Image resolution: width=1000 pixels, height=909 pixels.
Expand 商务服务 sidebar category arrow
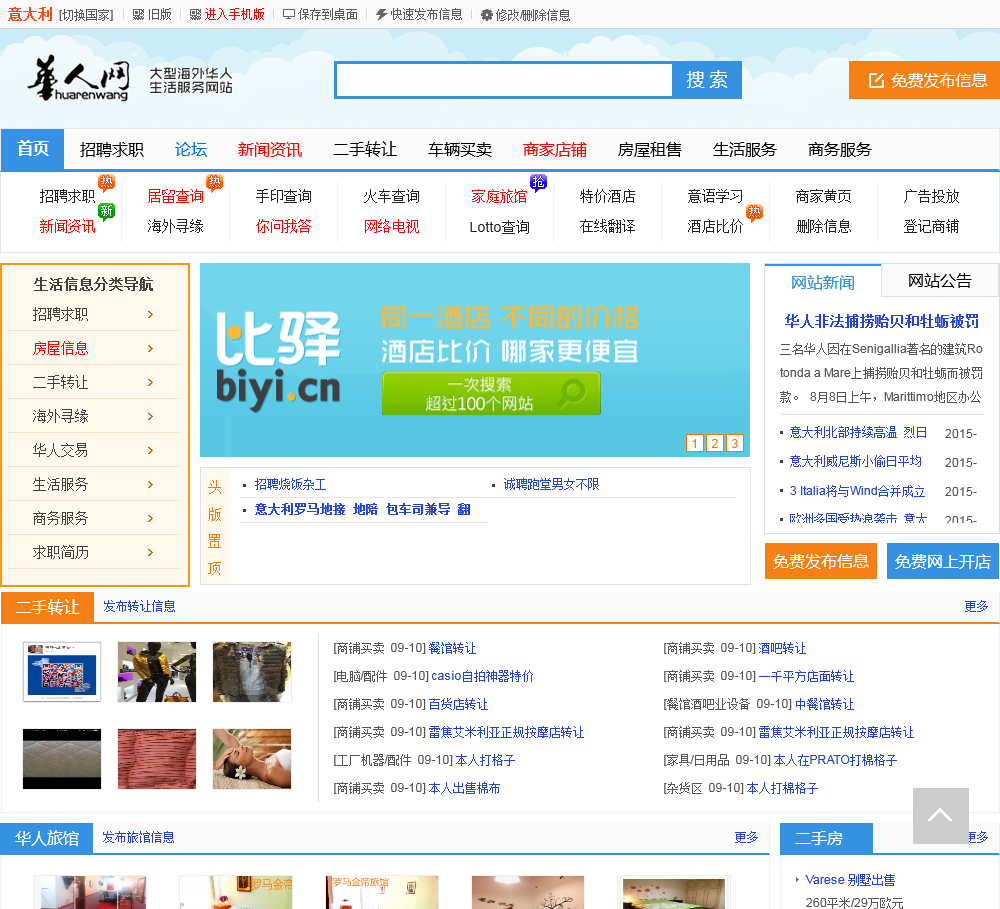[151, 519]
